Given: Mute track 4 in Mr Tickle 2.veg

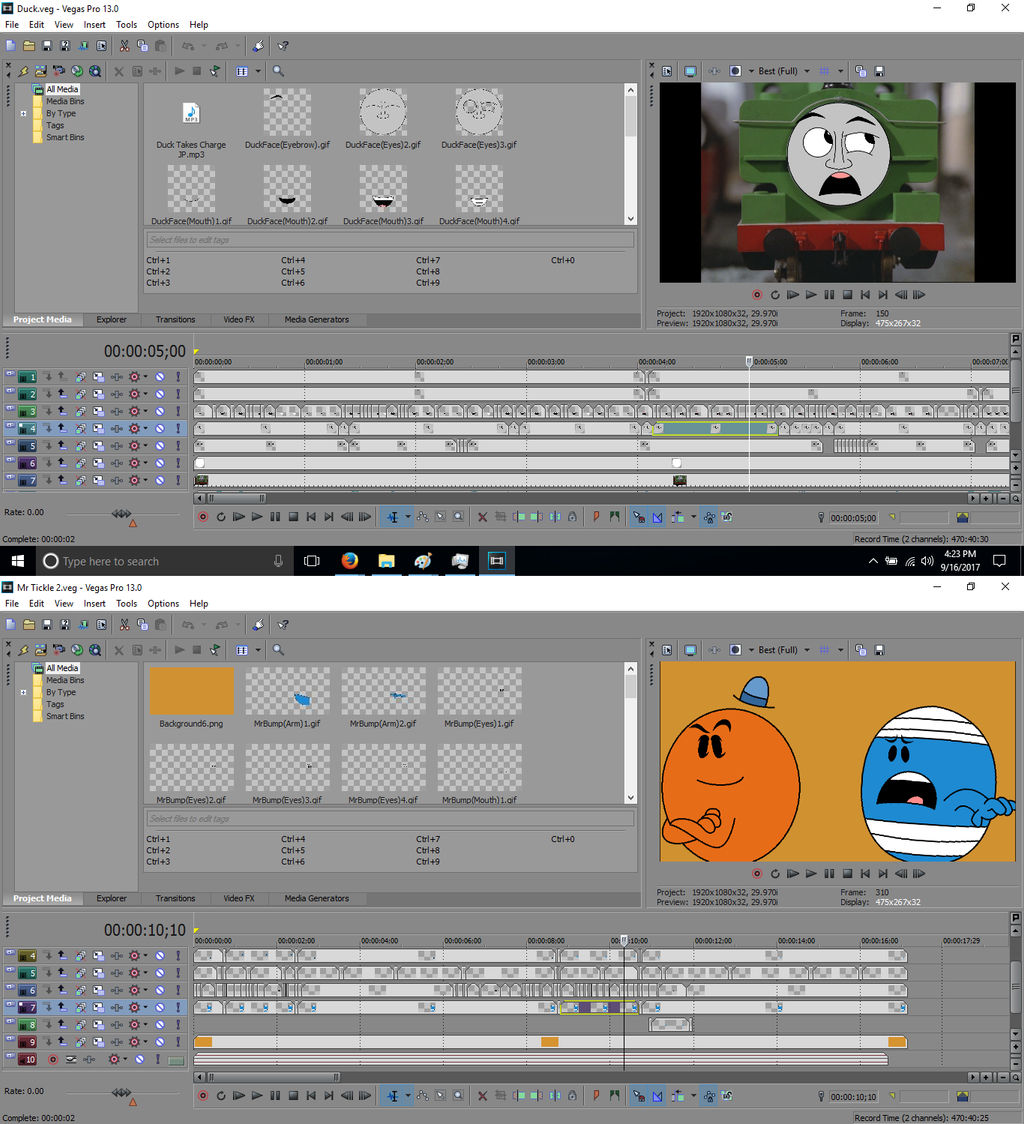Looking at the screenshot, I should pyautogui.click(x=160, y=956).
